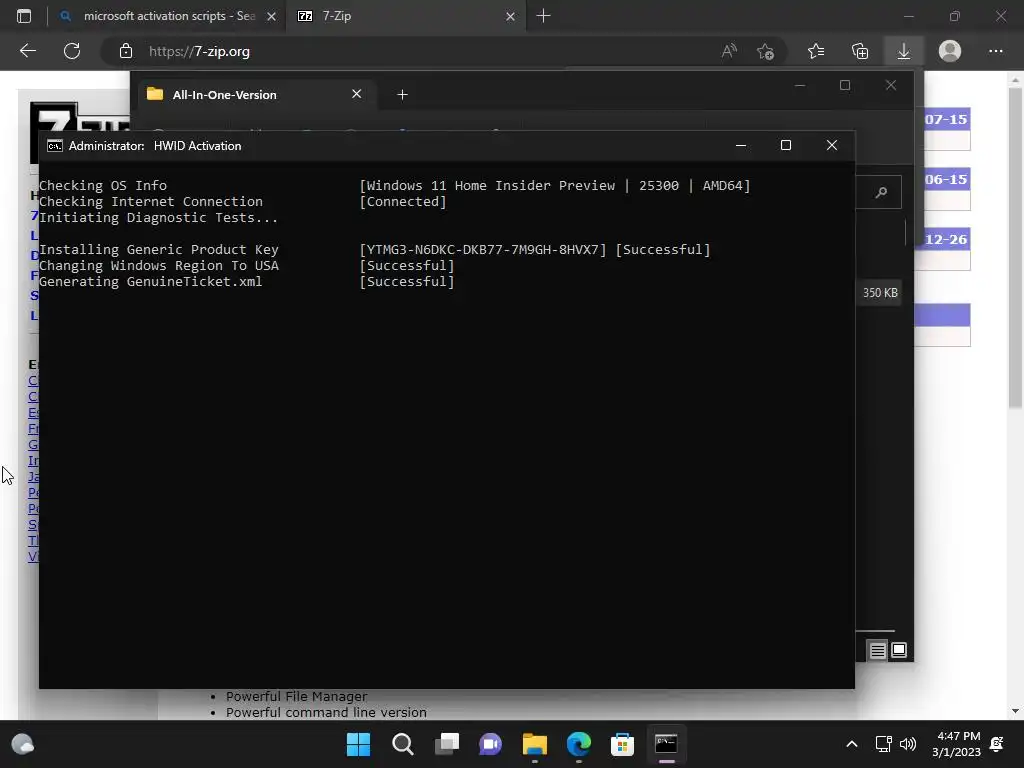Open the clock showing 4:47 PM
The image size is (1024, 768).
(957, 744)
